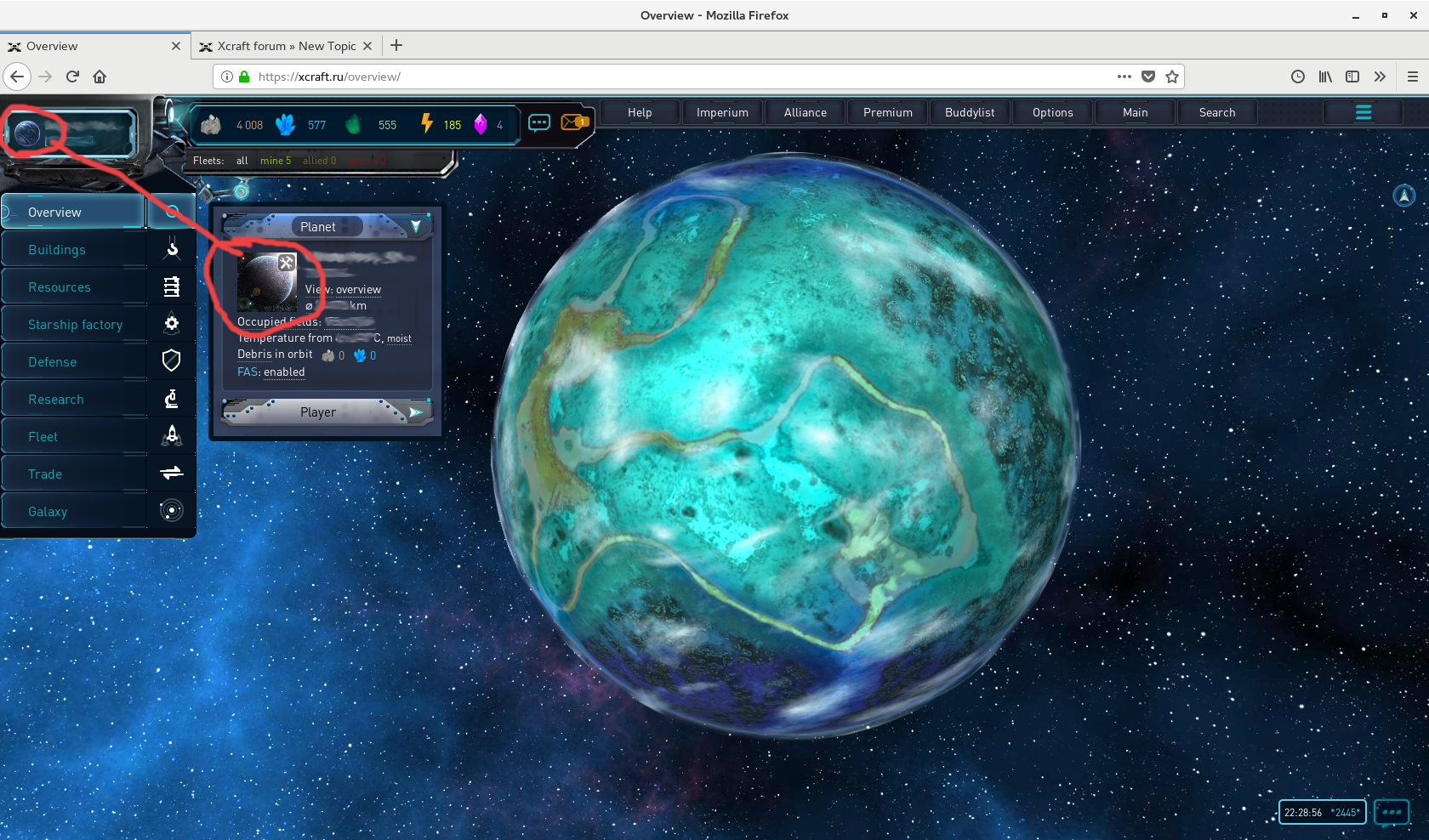Click the Buildings crane hook icon
Viewport: 1429px width, 840px height.
pyautogui.click(x=172, y=249)
